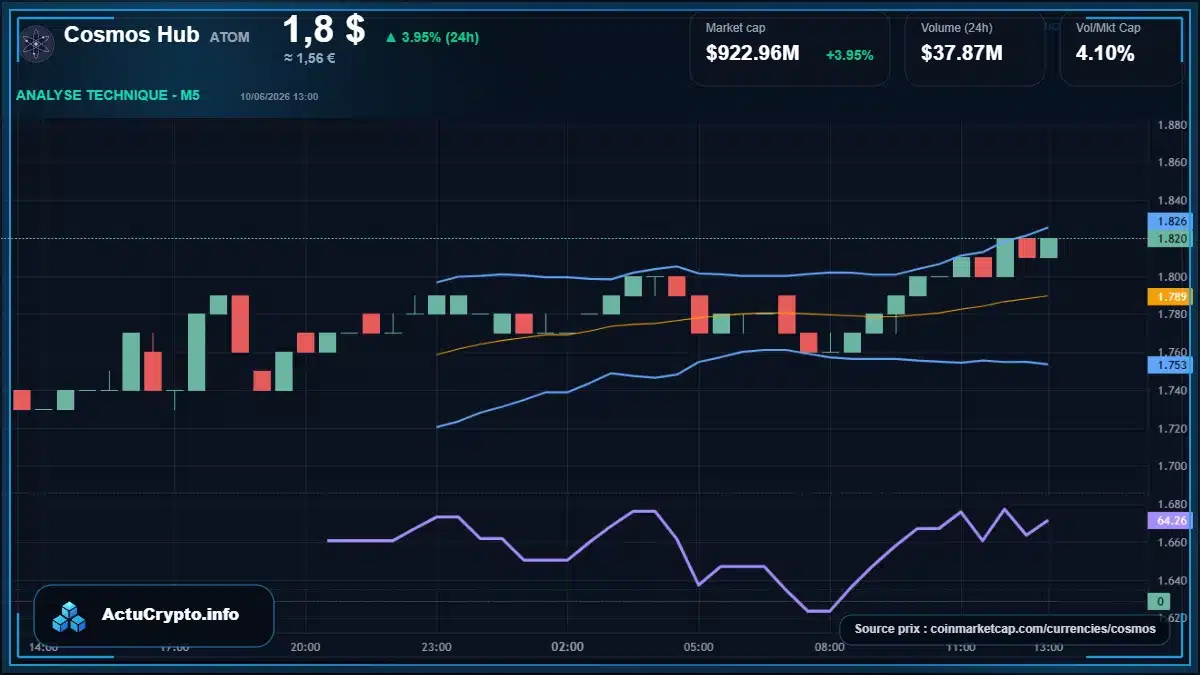Image resolution: width=1200 pixels, height=675 pixels.
Task: Click the '1.680' price axis label
Action: point(1171,504)
